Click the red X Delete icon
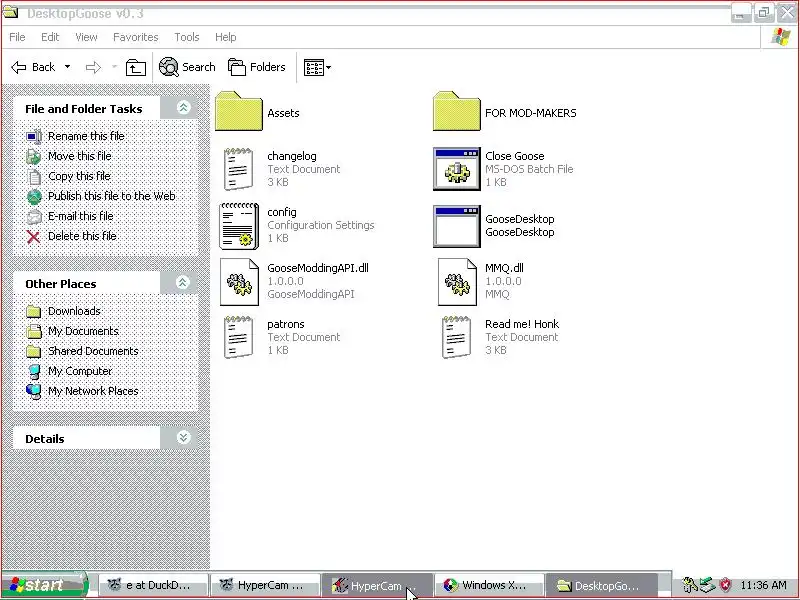The height and width of the screenshot is (600, 800). click(x=34, y=237)
